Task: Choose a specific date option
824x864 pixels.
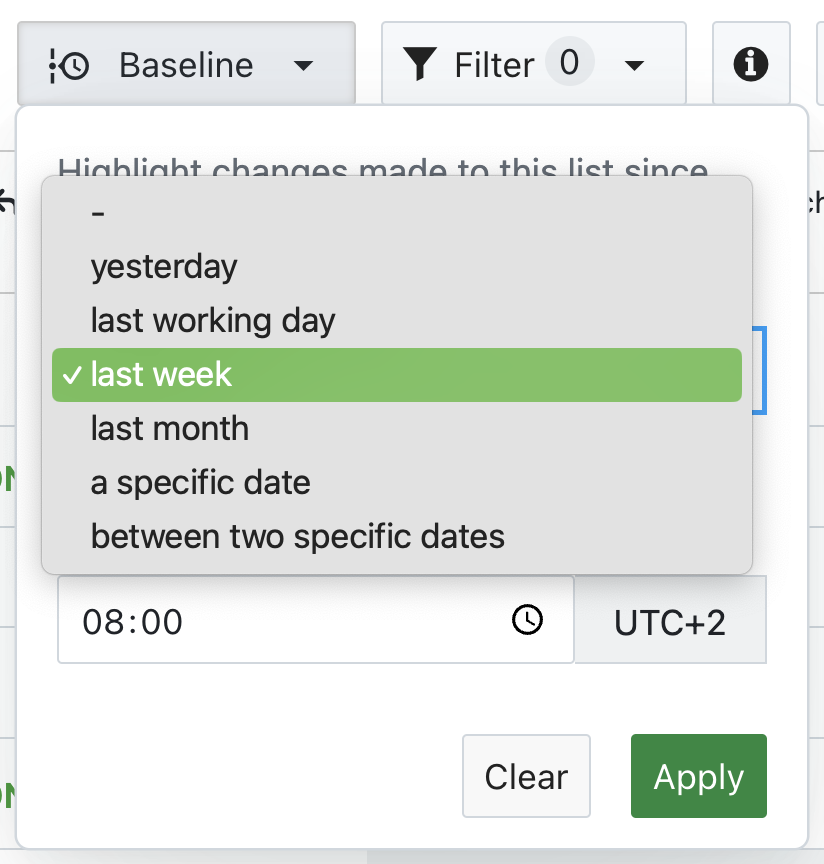Action: coord(201,483)
